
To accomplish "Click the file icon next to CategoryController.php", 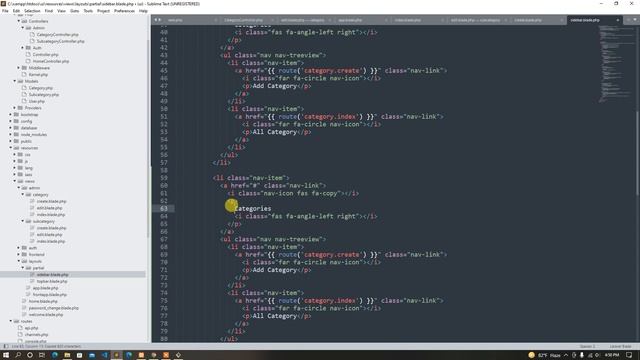I will coord(32,35).
